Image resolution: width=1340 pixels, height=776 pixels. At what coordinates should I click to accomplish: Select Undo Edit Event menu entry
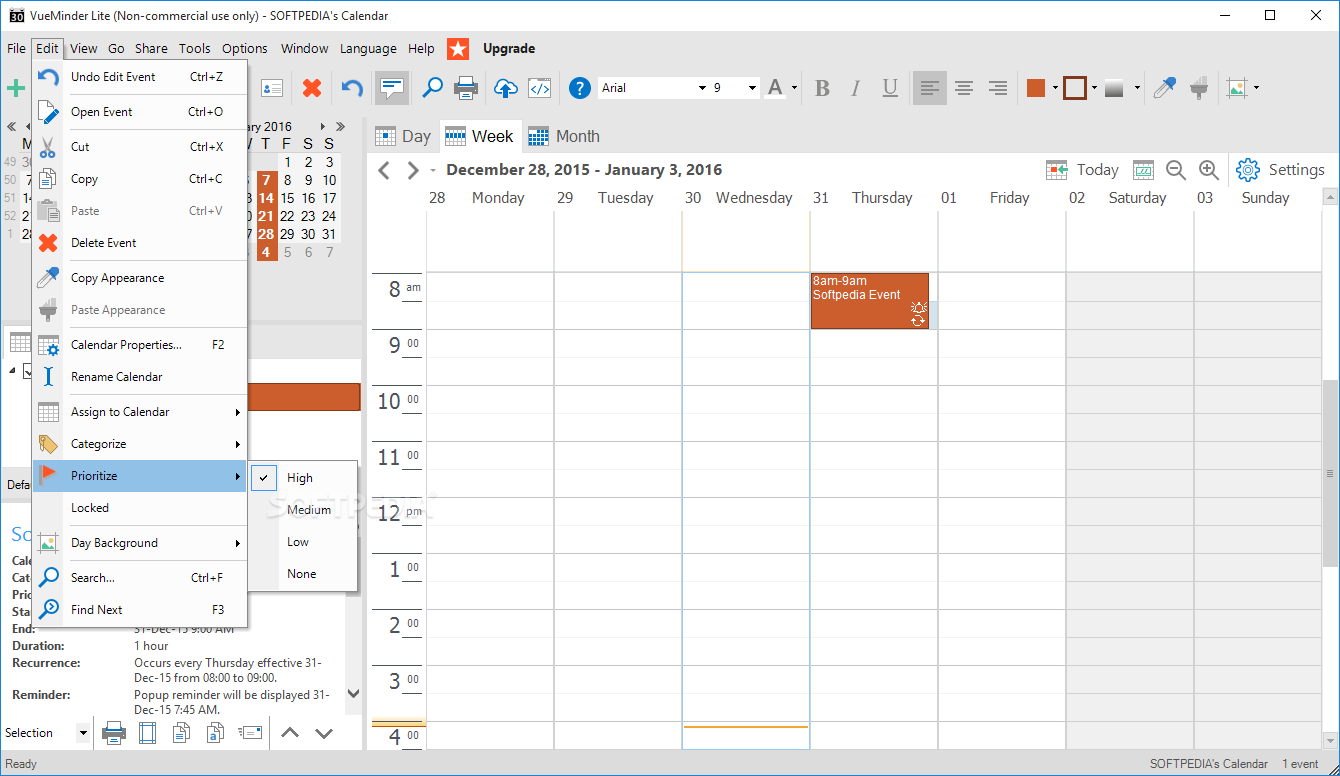coord(140,77)
